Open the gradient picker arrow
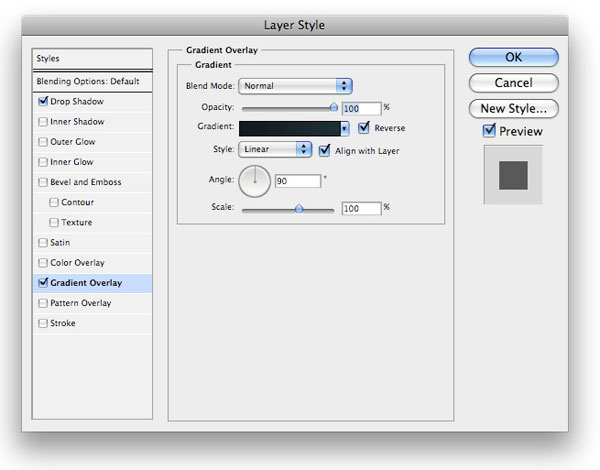This screenshot has width=600, height=470. (x=345, y=129)
